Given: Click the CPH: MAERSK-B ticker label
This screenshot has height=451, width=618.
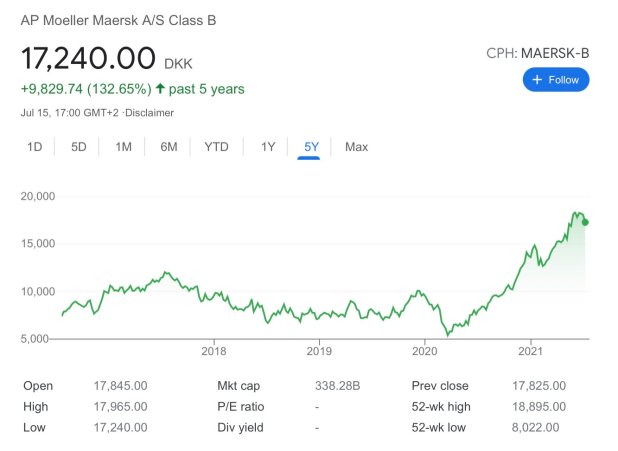Looking at the screenshot, I should (x=537, y=51).
